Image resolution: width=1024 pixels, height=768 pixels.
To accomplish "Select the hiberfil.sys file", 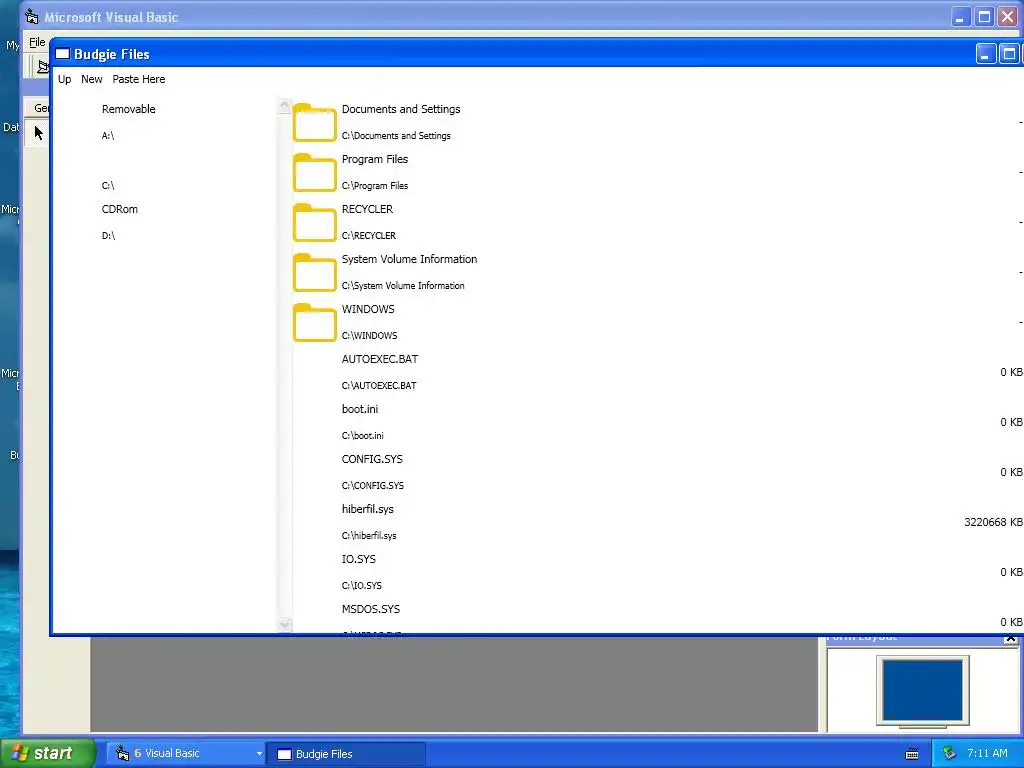I will tap(368, 509).
